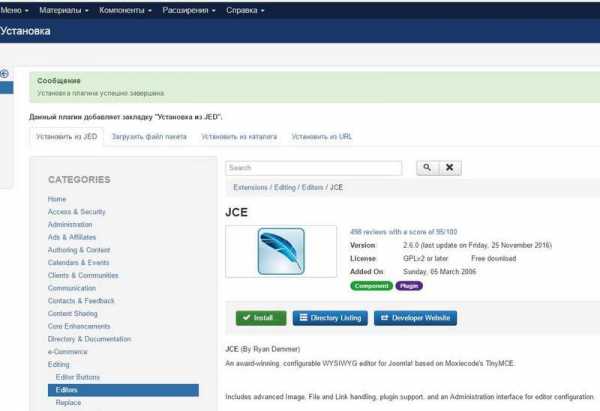The image size is (600, 411).
Task: Click 'JCE (By Ryan Demmer)' text
Action: pyautogui.click(x=262, y=349)
